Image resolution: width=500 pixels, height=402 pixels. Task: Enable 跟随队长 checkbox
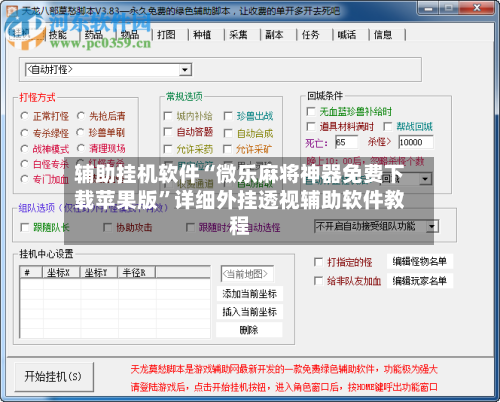point(25,228)
